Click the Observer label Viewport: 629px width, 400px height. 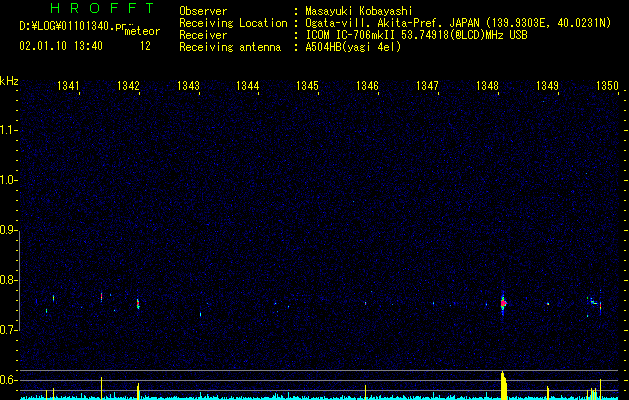pos(203,11)
